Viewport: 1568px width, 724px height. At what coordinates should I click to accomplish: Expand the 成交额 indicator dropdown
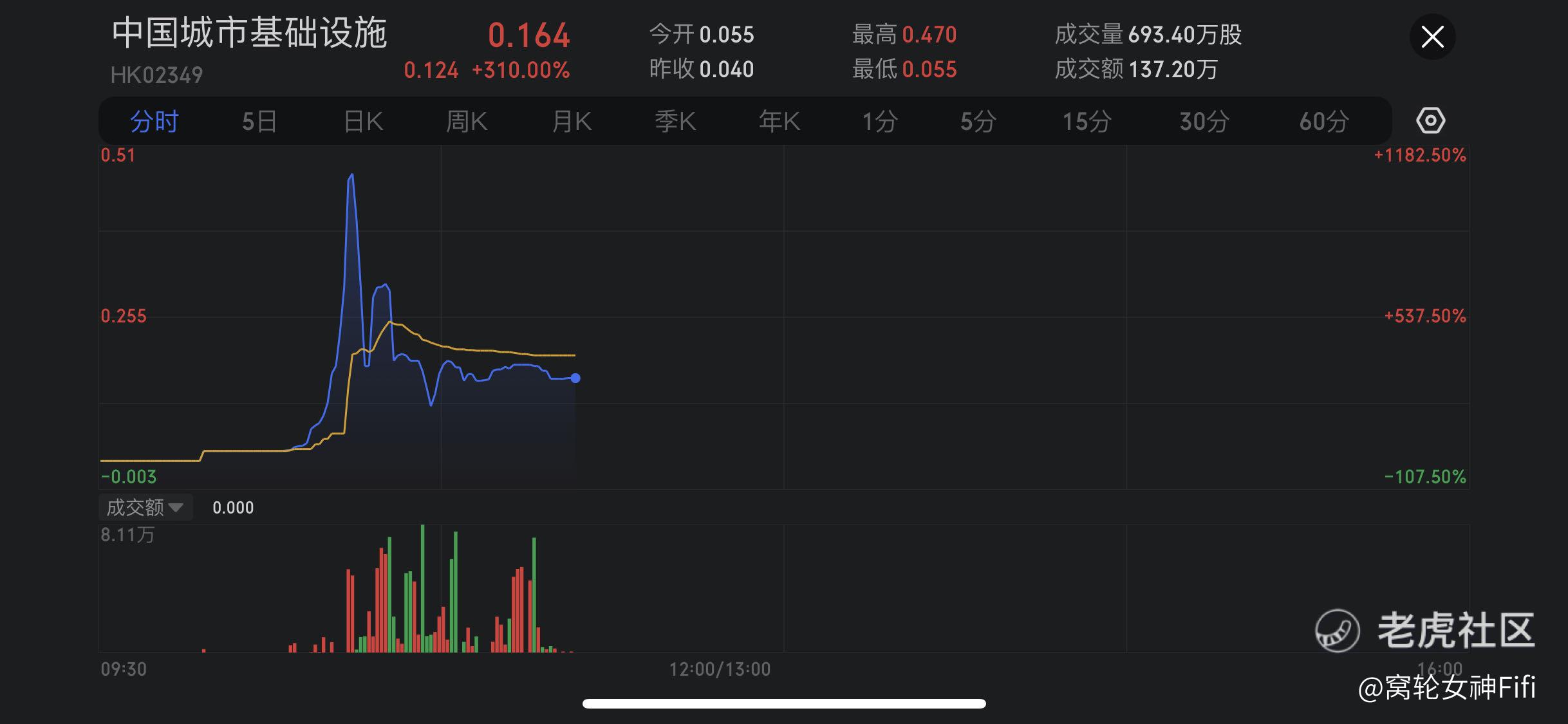pos(145,507)
